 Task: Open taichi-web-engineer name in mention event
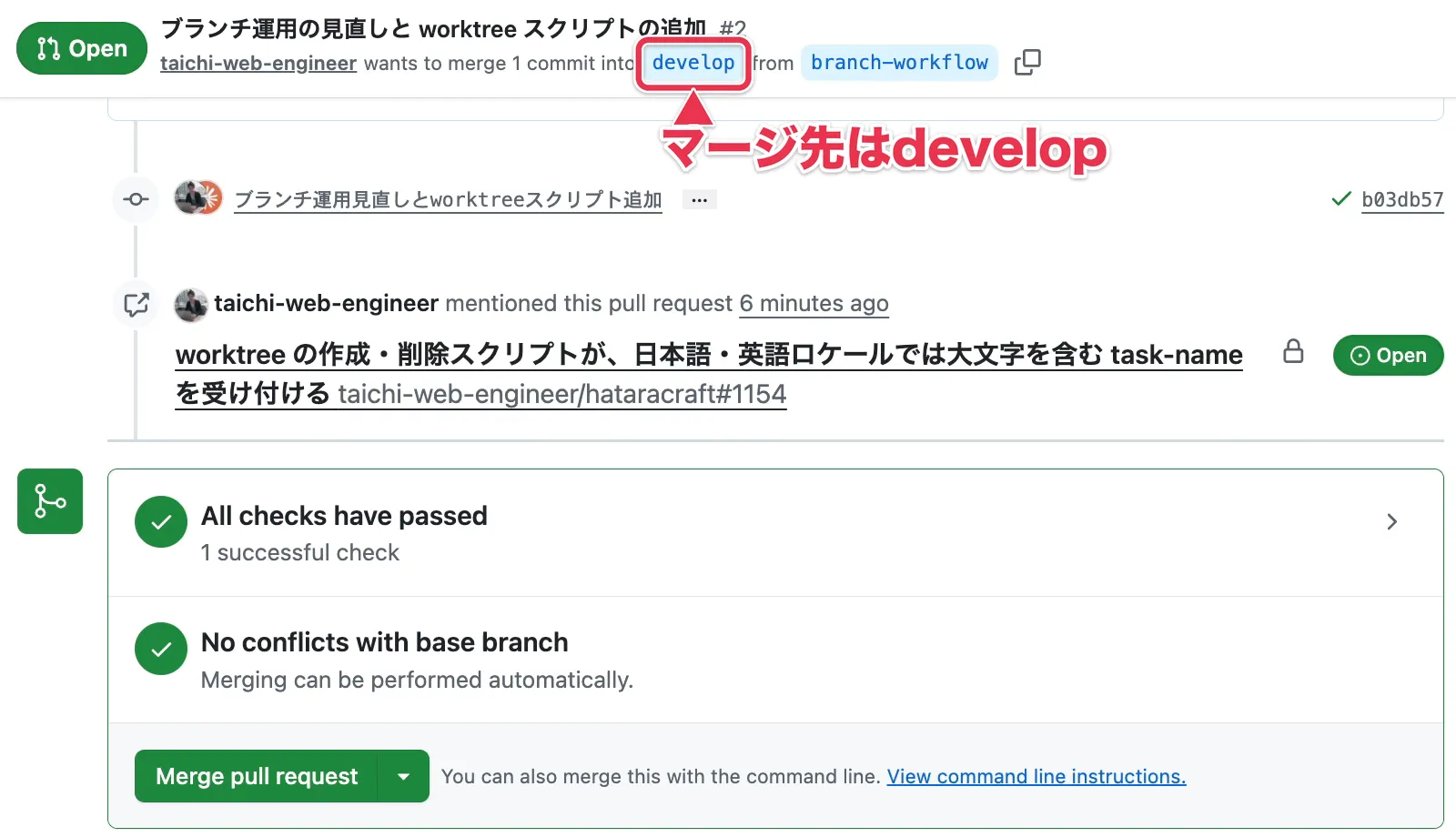(x=327, y=303)
